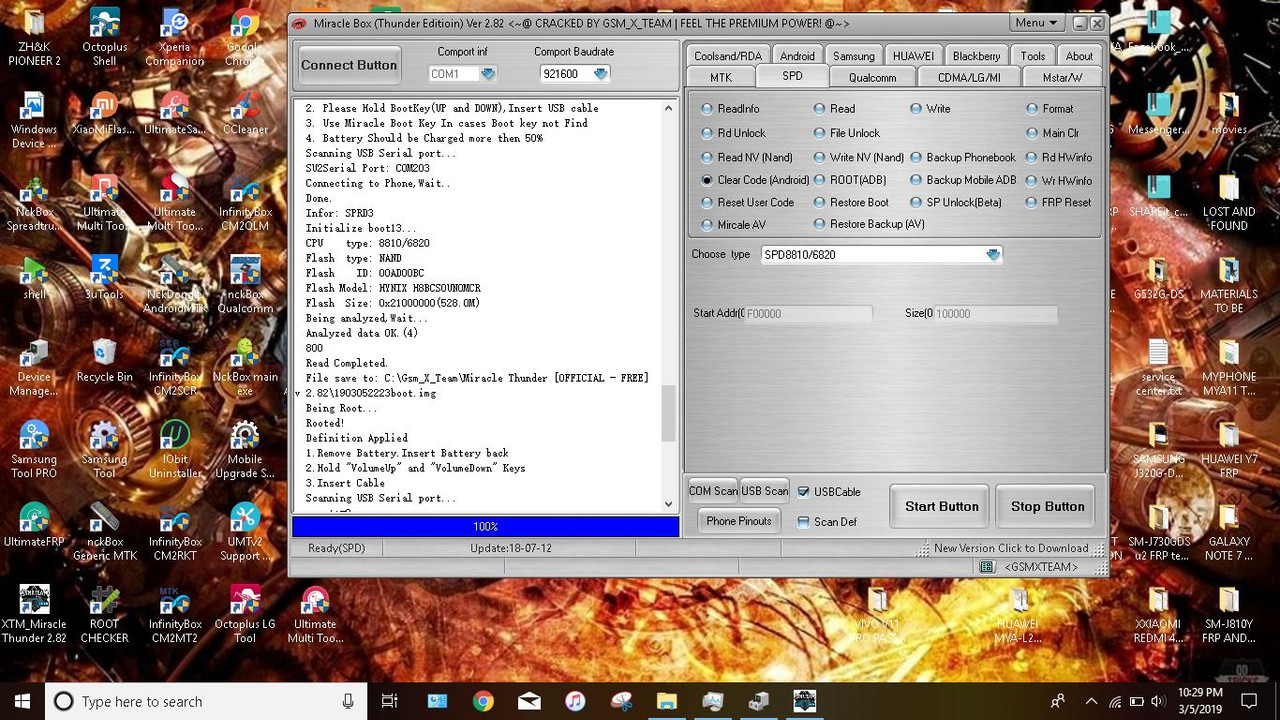Open ROOT CHECKER desktop icon

pyautogui.click(x=104, y=614)
